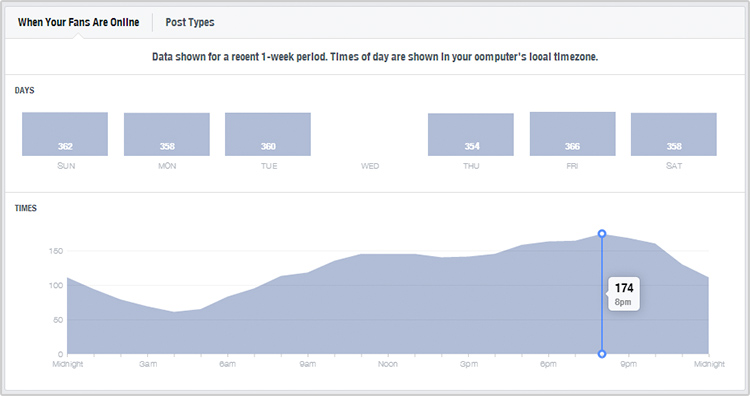Click the 3am label on the time axis

pyautogui.click(x=148, y=364)
